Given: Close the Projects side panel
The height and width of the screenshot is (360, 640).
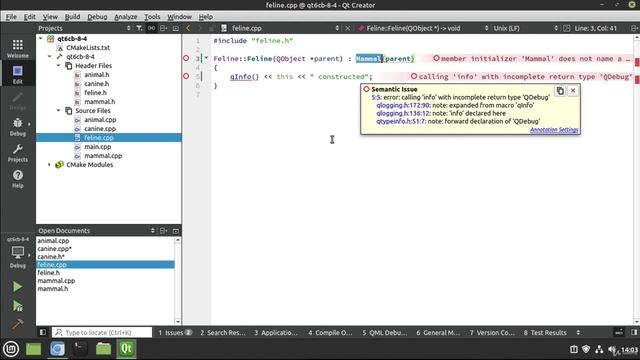Looking at the screenshot, I should click(176, 28).
